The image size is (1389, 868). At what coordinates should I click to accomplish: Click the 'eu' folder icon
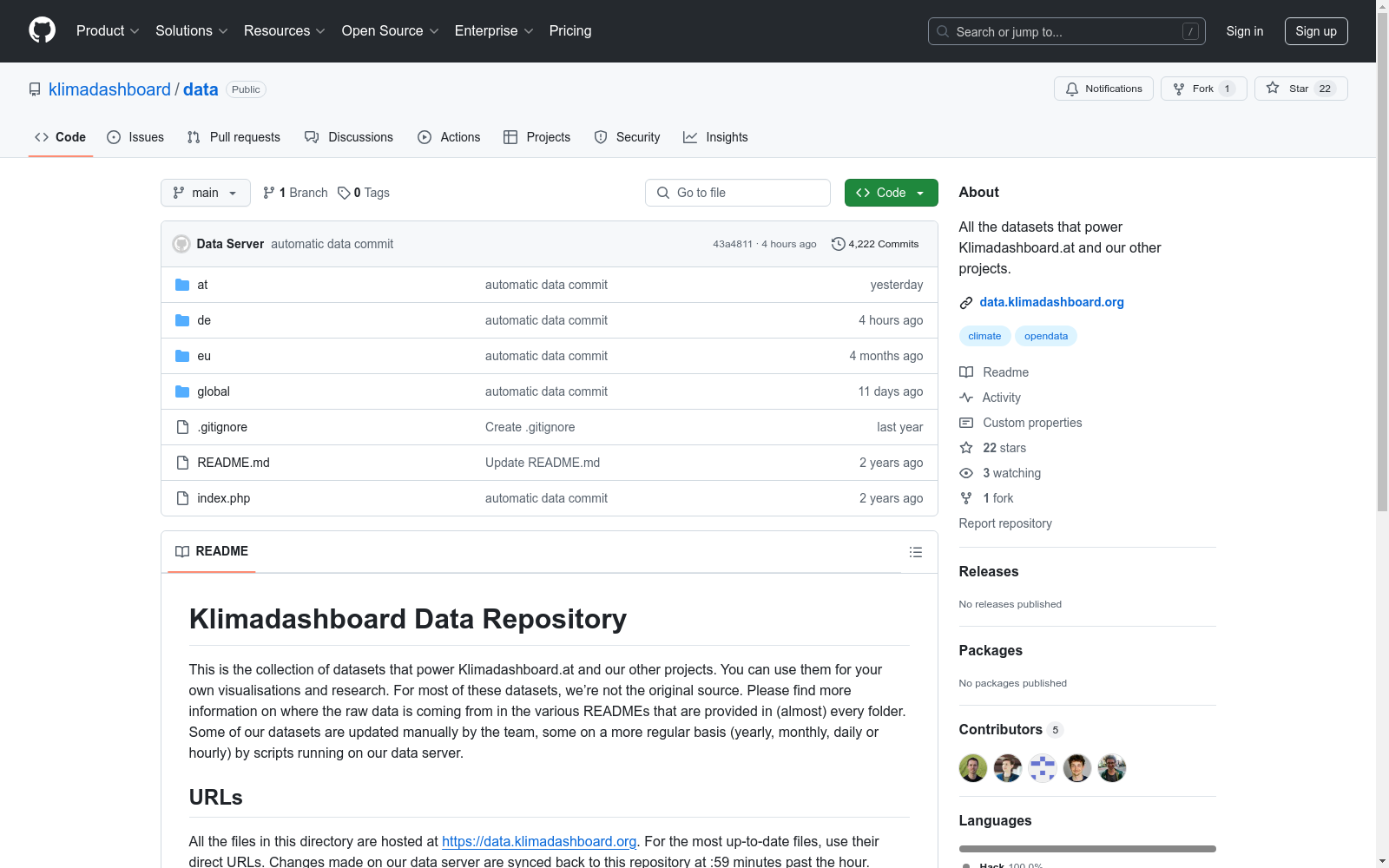coord(182,356)
